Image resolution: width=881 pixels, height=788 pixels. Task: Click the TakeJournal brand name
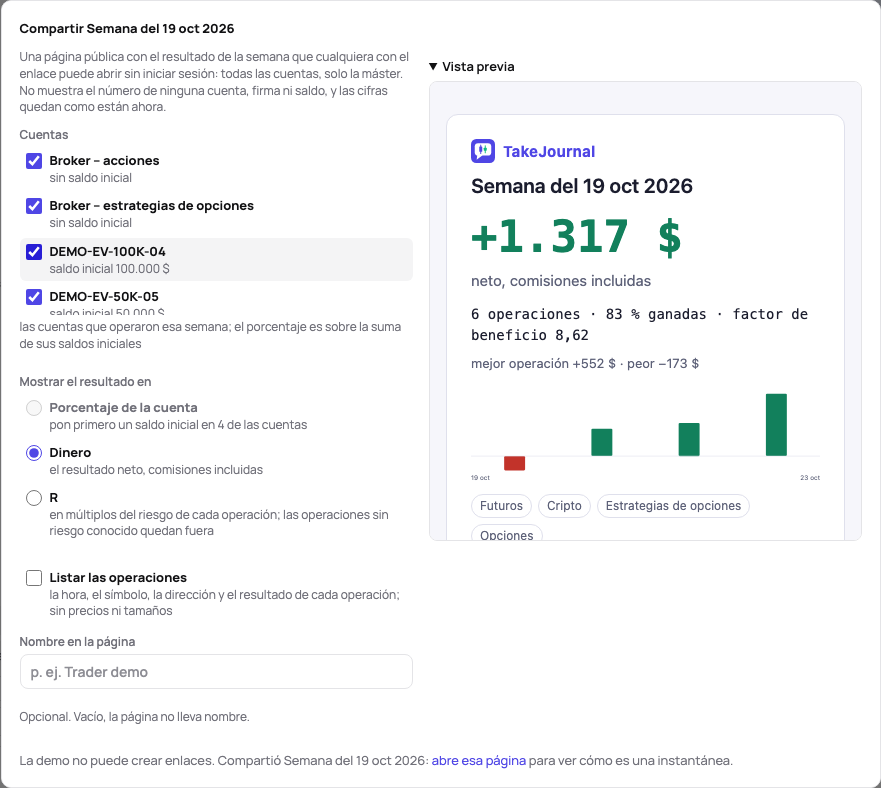tap(549, 152)
